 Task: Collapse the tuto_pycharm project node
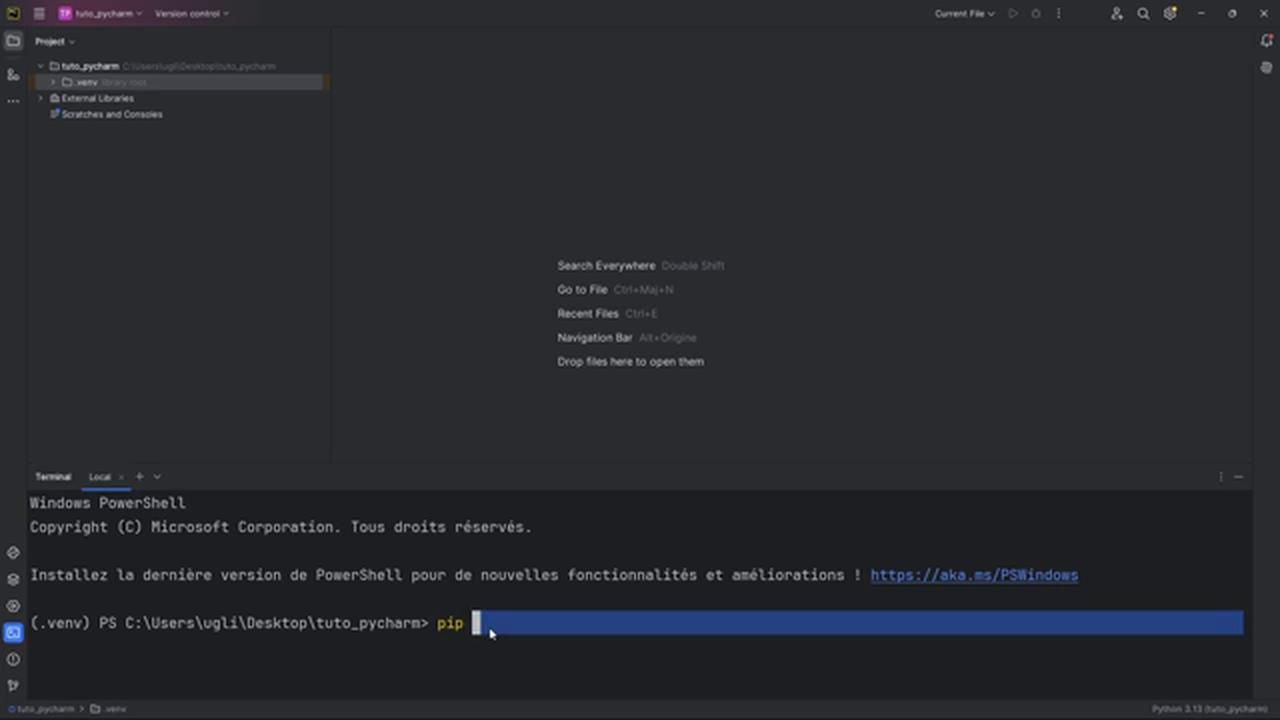(40, 66)
